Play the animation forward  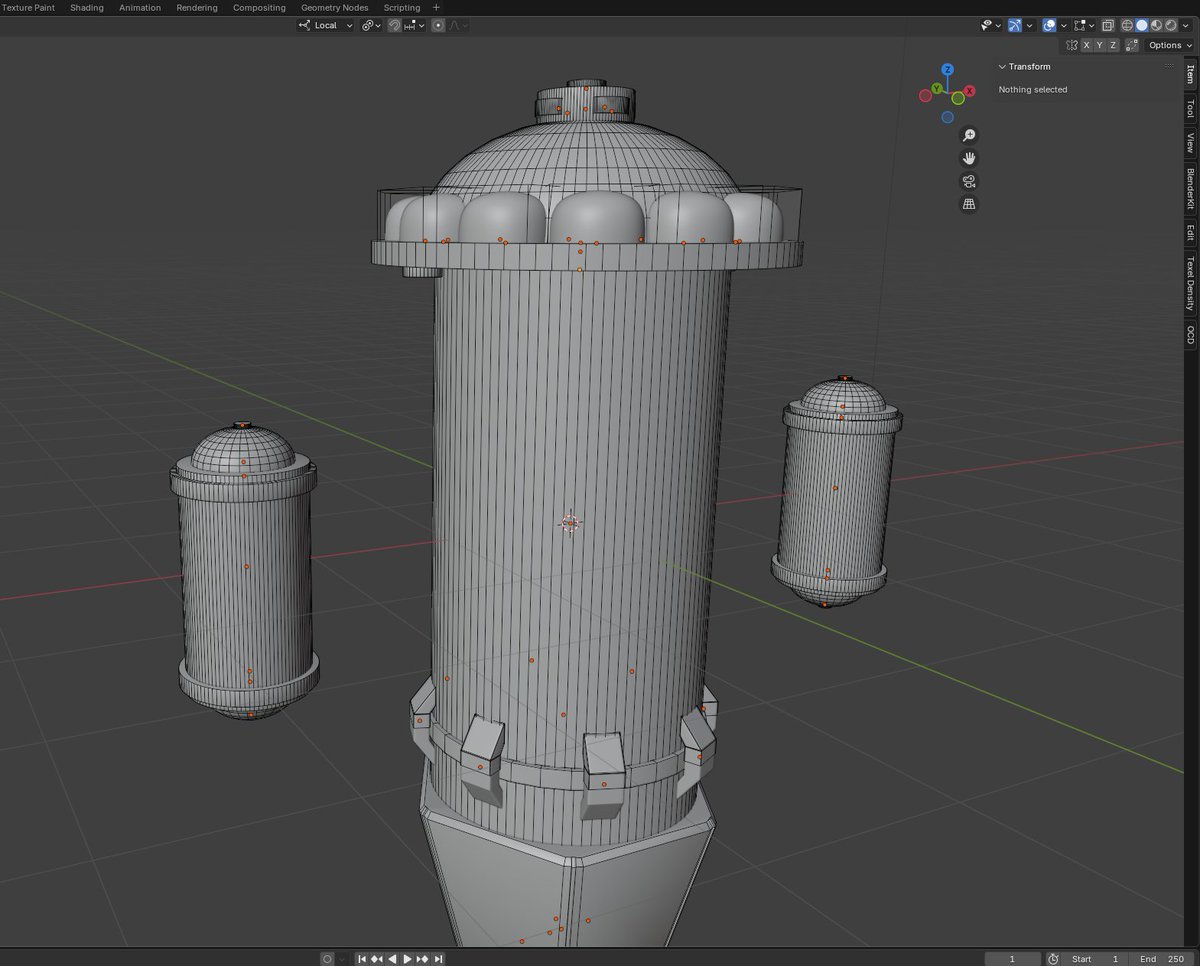[x=407, y=959]
